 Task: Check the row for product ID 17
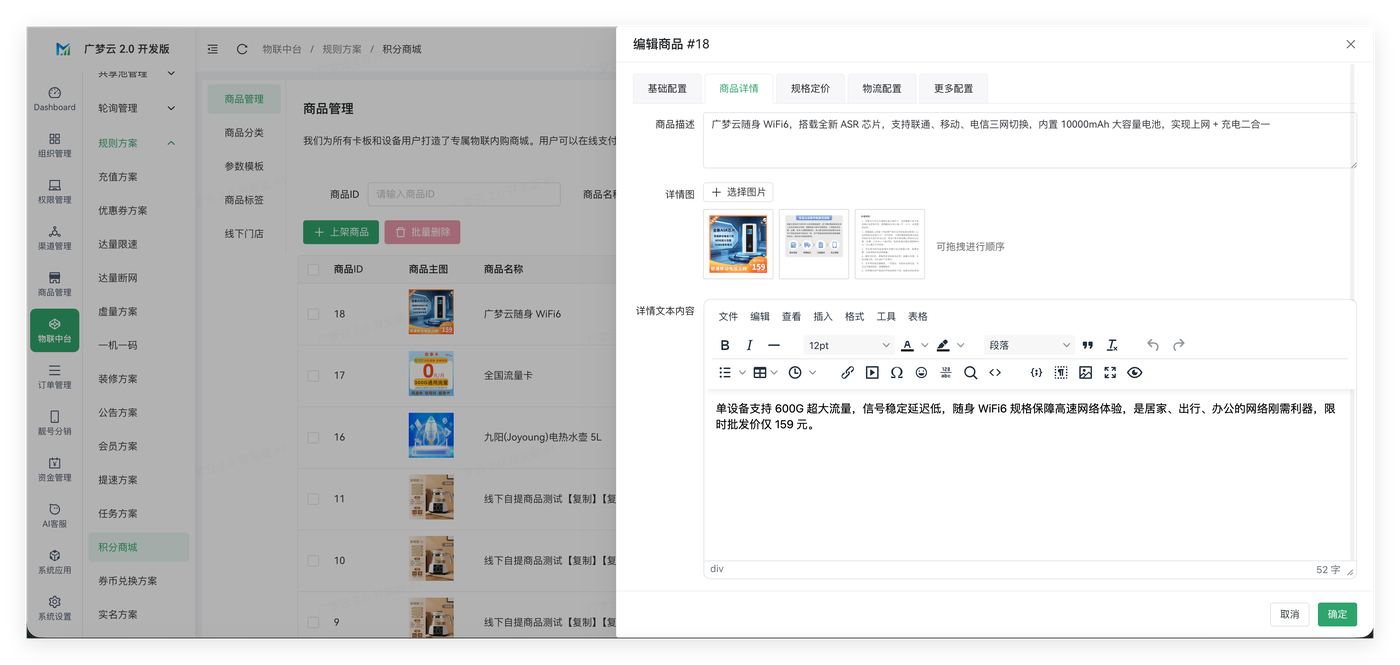(x=313, y=375)
